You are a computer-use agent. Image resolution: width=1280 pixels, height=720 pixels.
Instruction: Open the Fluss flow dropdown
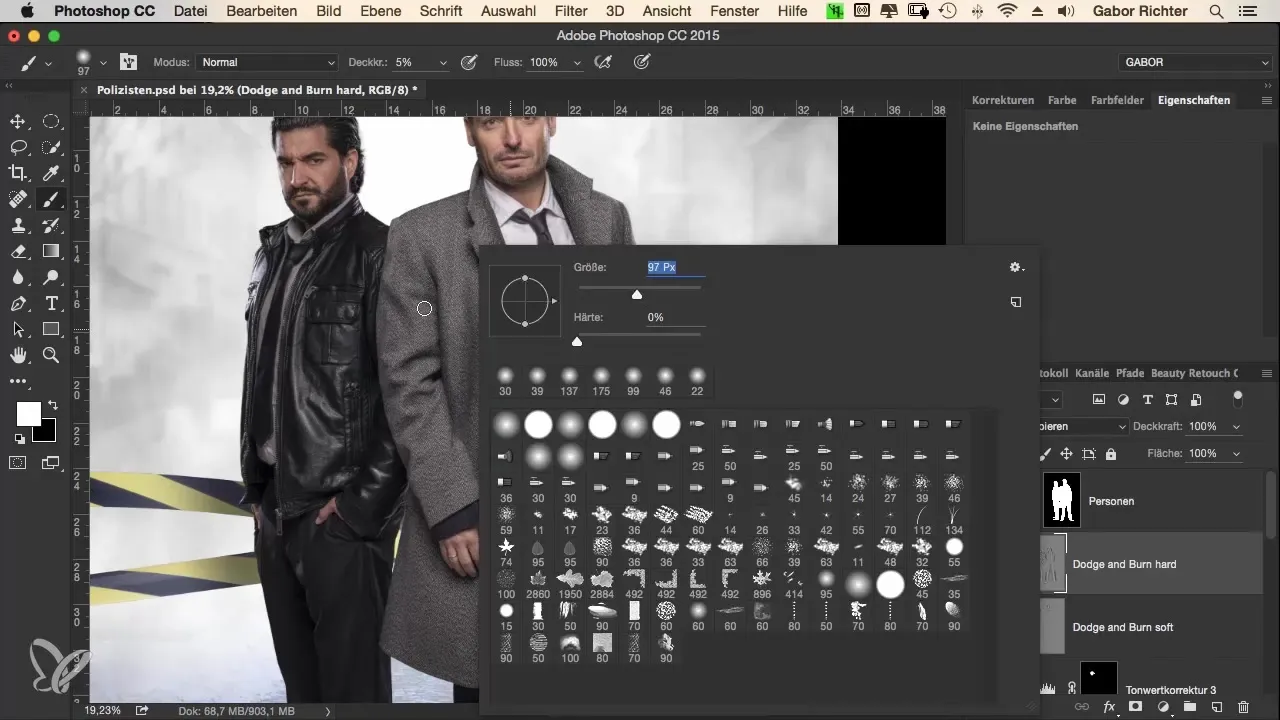[x=577, y=62]
